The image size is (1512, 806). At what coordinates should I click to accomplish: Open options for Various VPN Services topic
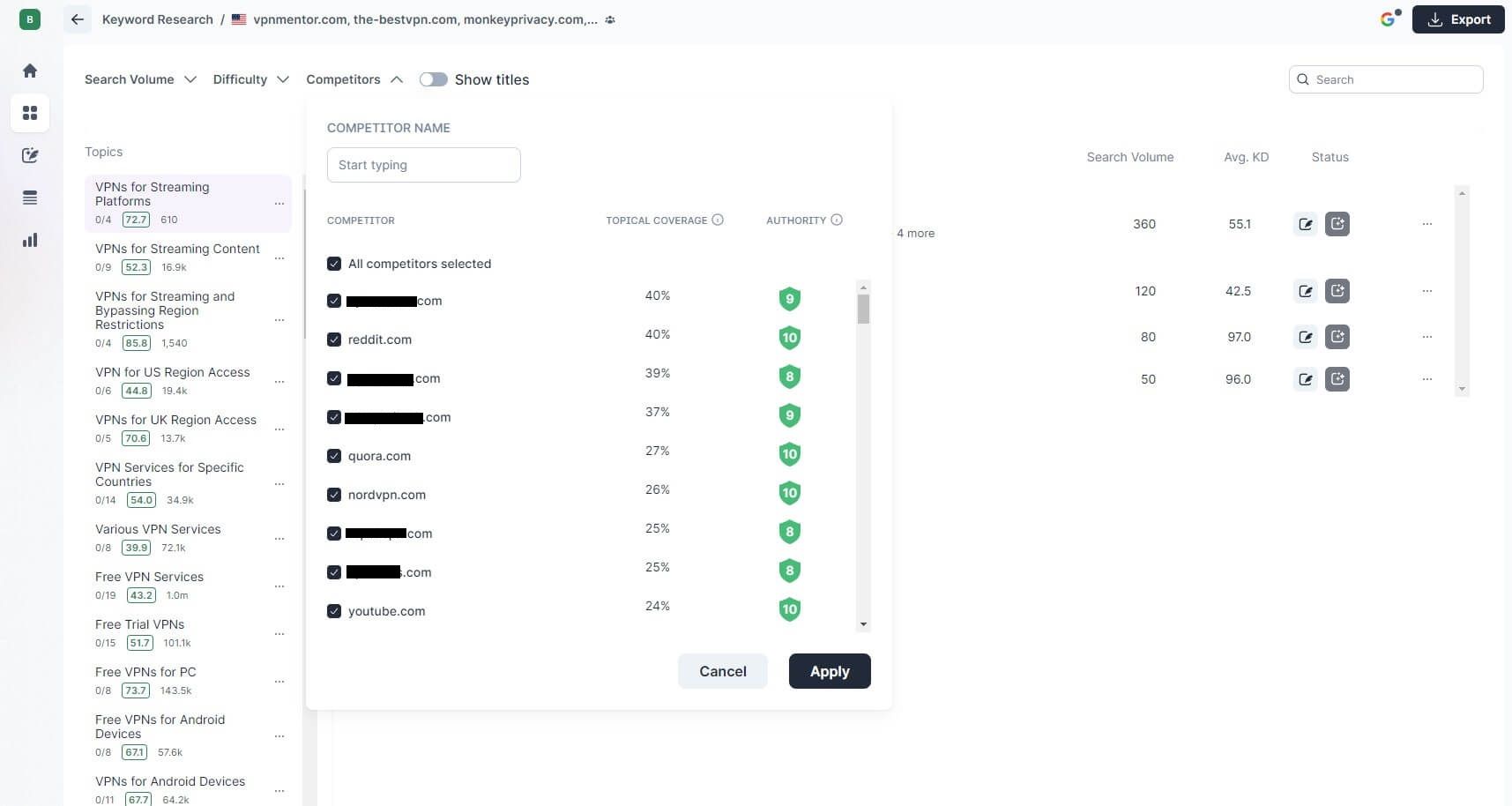279,539
